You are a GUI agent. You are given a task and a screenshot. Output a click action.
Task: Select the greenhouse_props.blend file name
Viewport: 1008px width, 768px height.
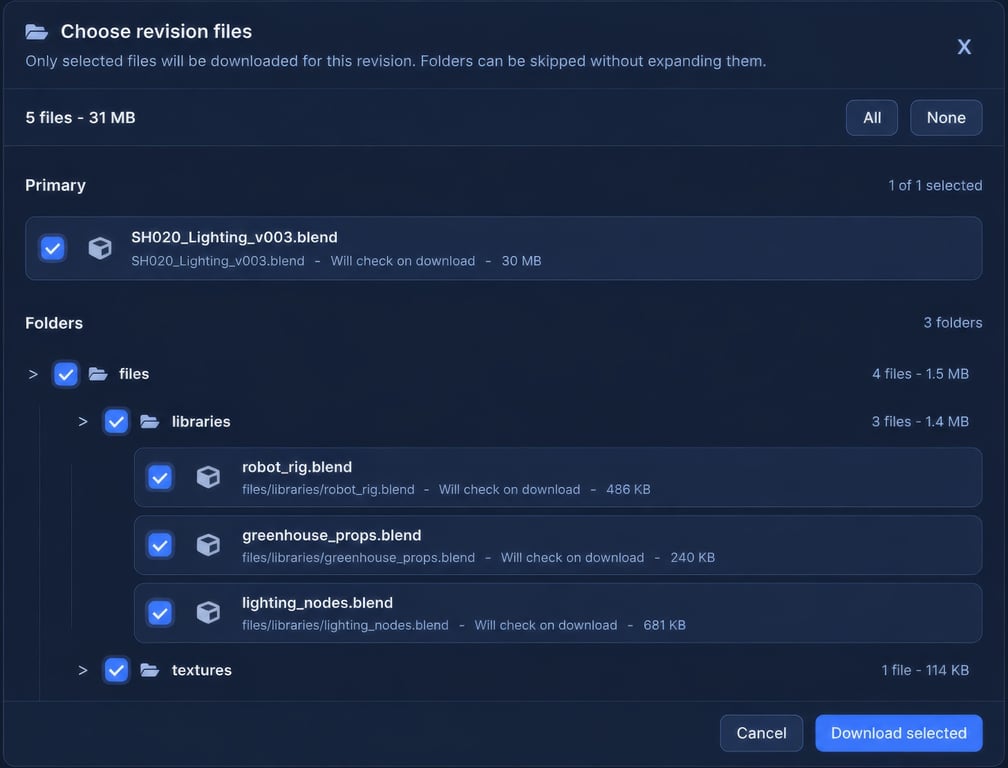332,535
